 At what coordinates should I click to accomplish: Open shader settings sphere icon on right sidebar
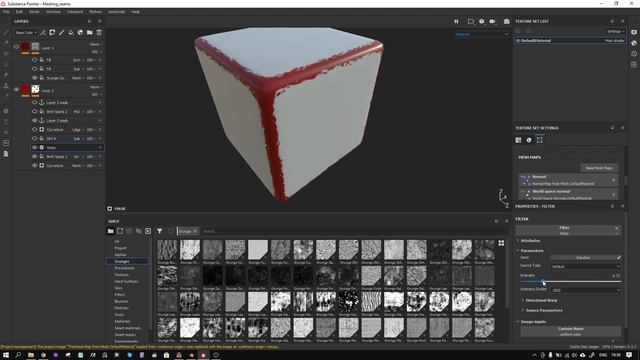[x=634, y=43]
